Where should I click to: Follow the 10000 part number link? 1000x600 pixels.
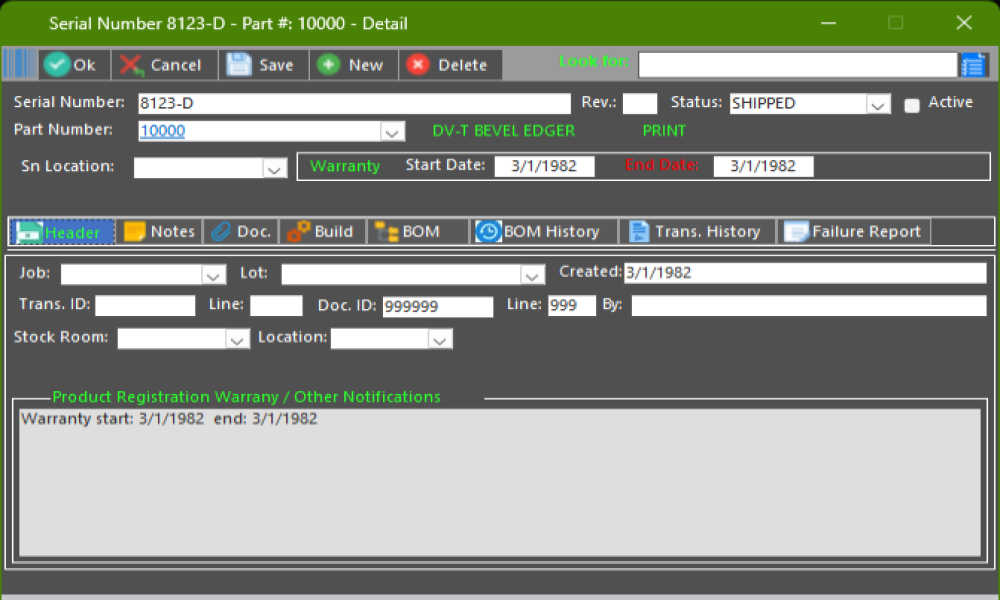click(162, 131)
